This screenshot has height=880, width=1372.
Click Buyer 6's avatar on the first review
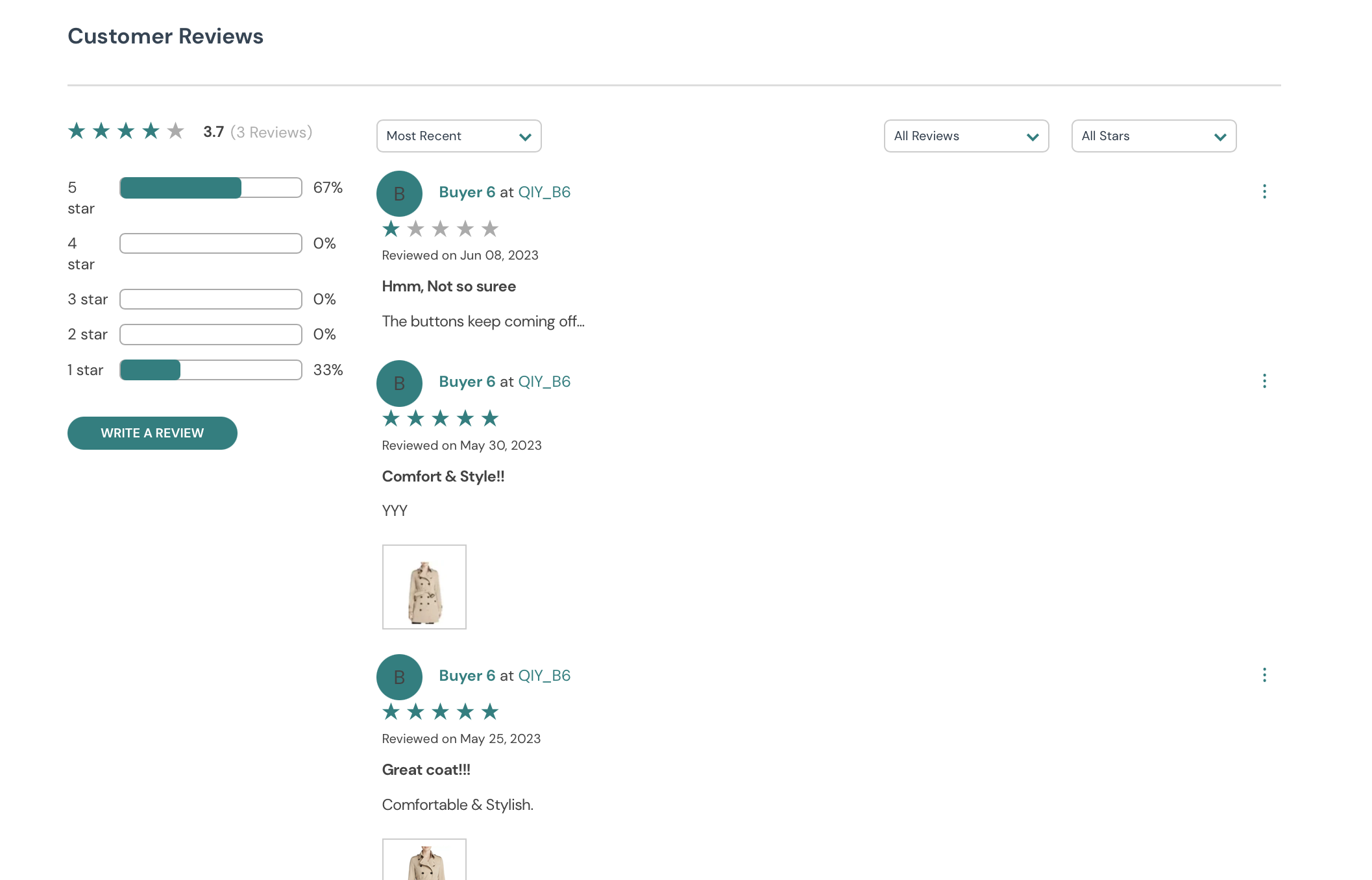399,193
